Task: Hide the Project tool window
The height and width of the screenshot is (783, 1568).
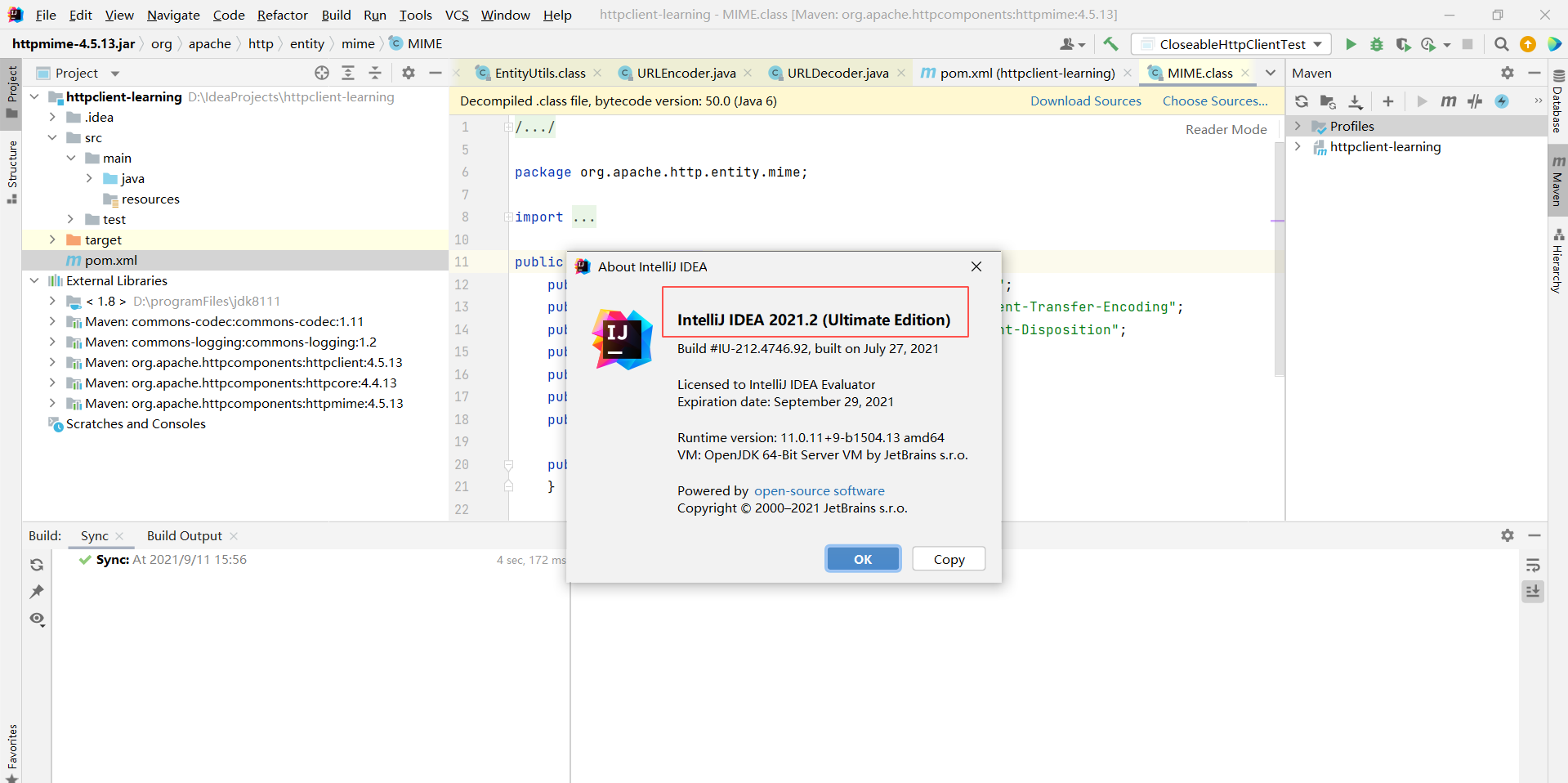Action: pos(436,73)
